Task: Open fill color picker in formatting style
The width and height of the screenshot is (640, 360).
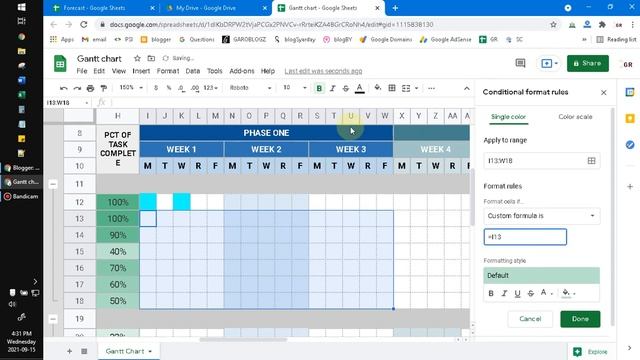Action: (x=568, y=293)
